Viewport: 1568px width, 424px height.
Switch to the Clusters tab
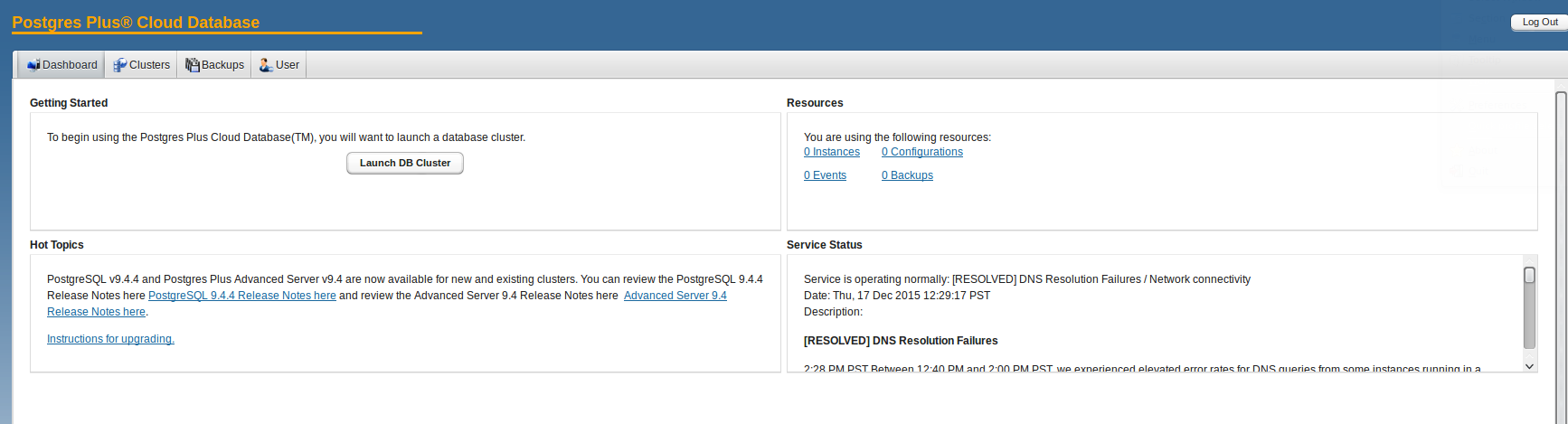(x=141, y=65)
